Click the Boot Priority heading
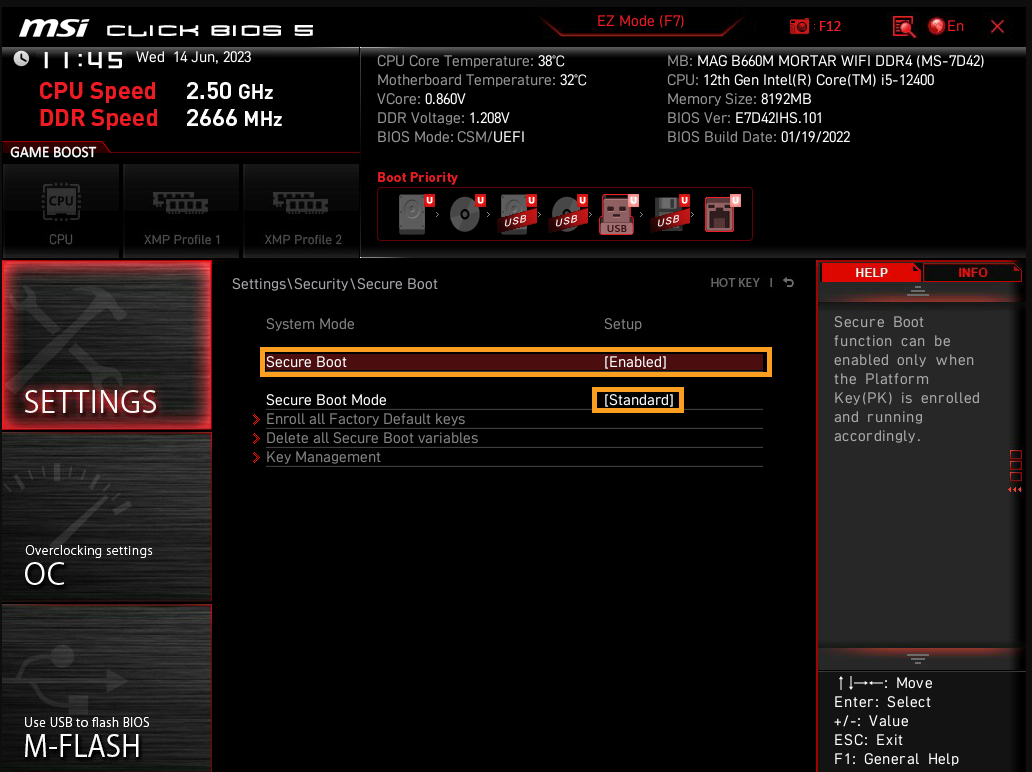 417,177
